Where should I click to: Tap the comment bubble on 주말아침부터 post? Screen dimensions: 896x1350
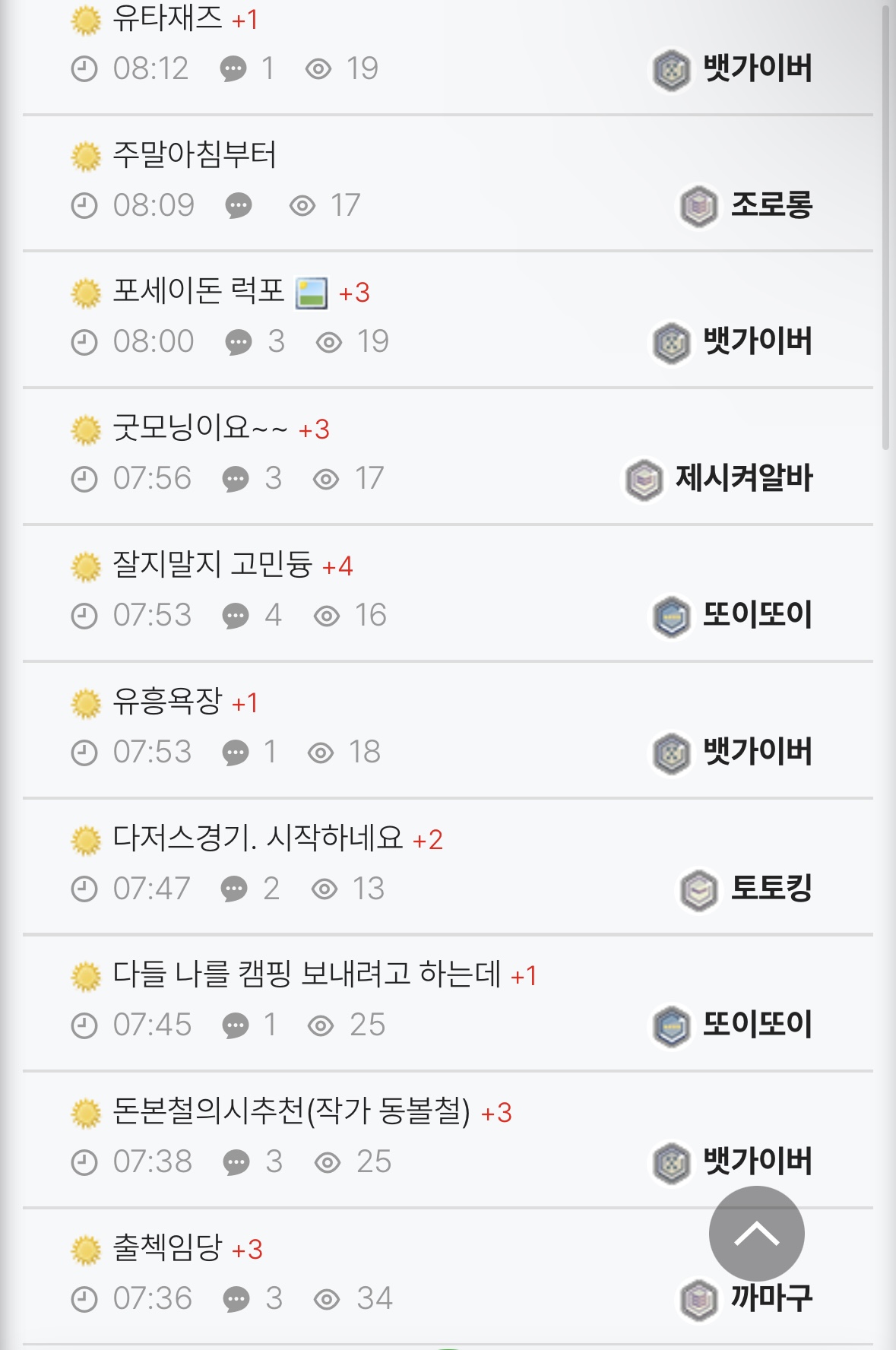click(x=239, y=206)
